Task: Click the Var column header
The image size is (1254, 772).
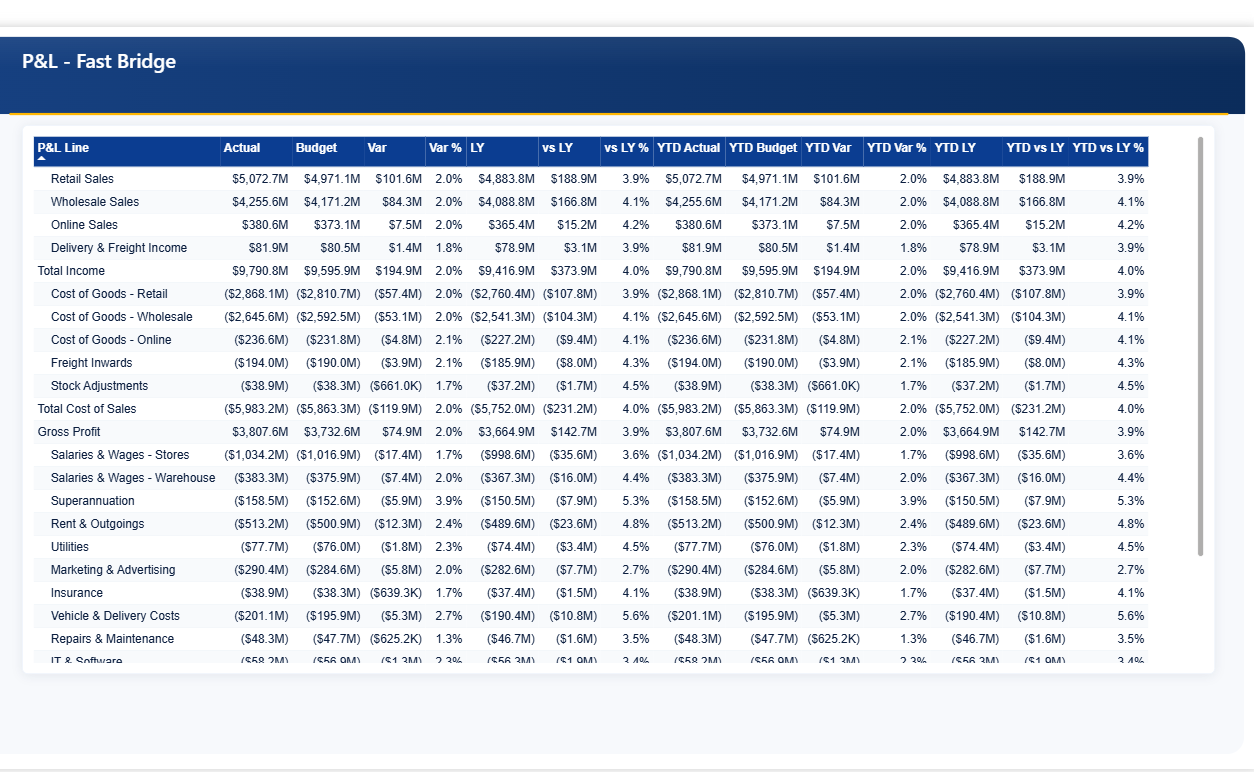Action: 395,151
